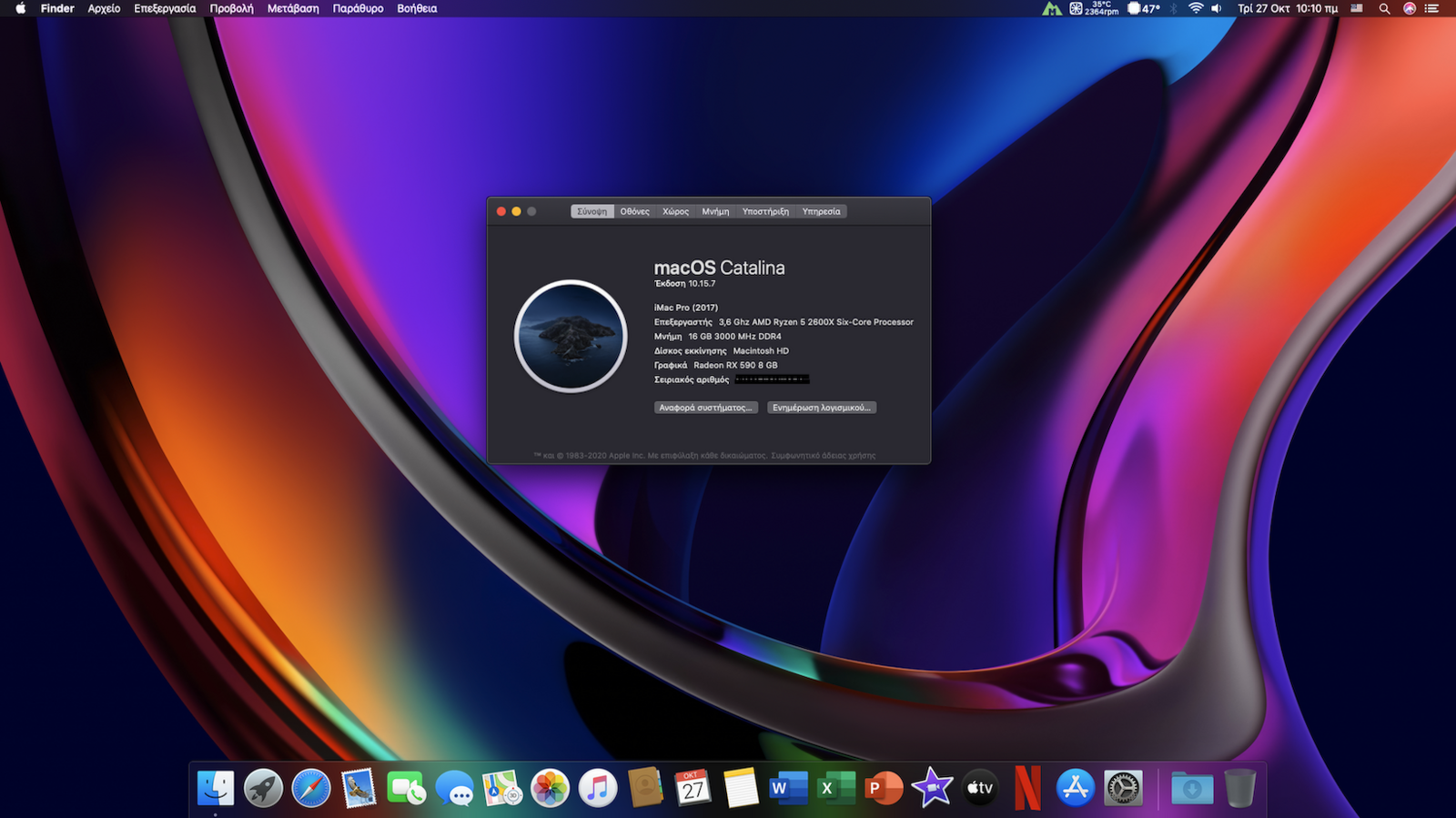The height and width of the screenshot is (818, 1456).
Task: Switch to the Υποστήριξη tab
Action: 765,211
